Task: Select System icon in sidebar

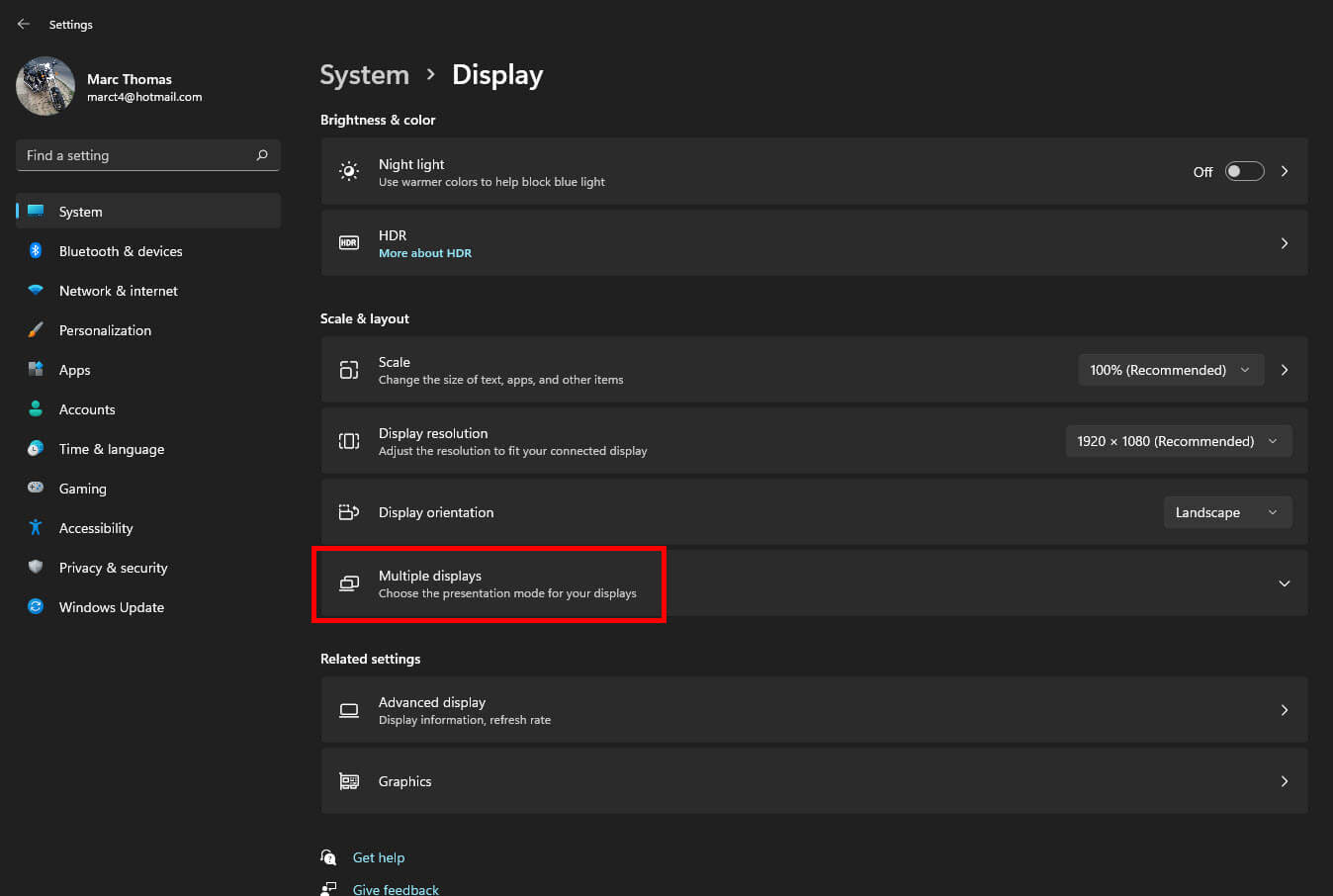Action: (x=36, y=212)
